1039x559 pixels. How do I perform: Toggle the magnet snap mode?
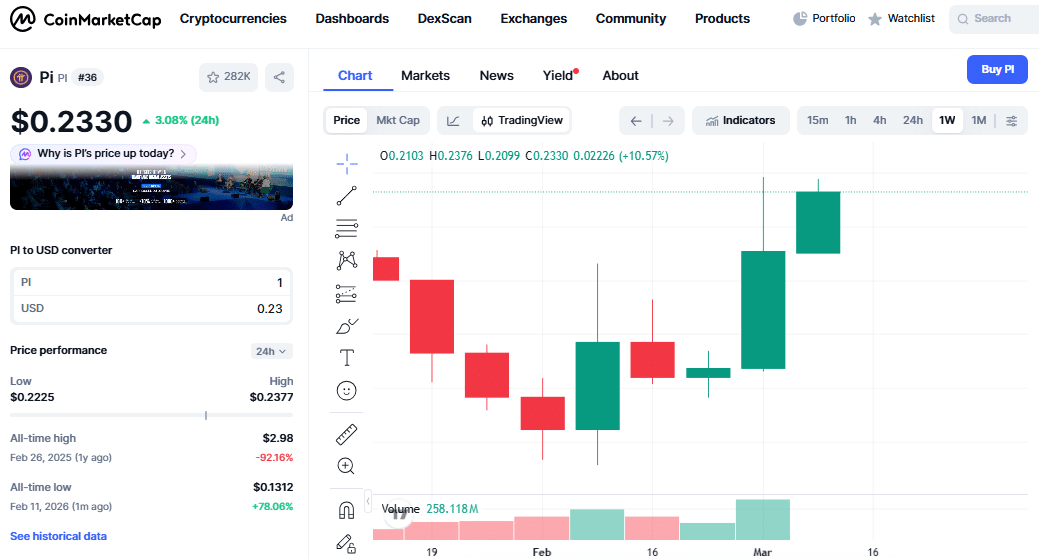point(347,510)
